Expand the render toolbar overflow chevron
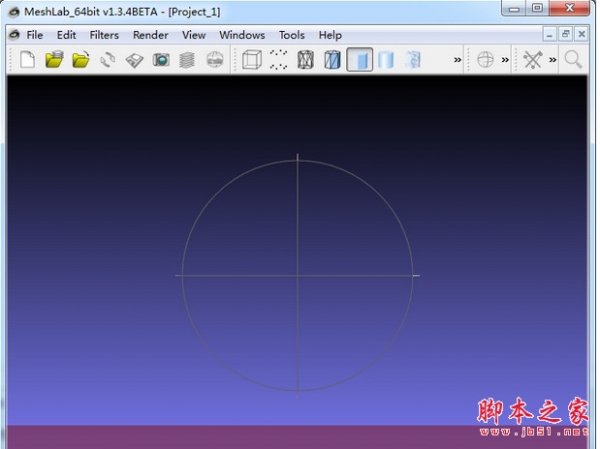This screenshot has height=449, width=600. click(457, 60)
